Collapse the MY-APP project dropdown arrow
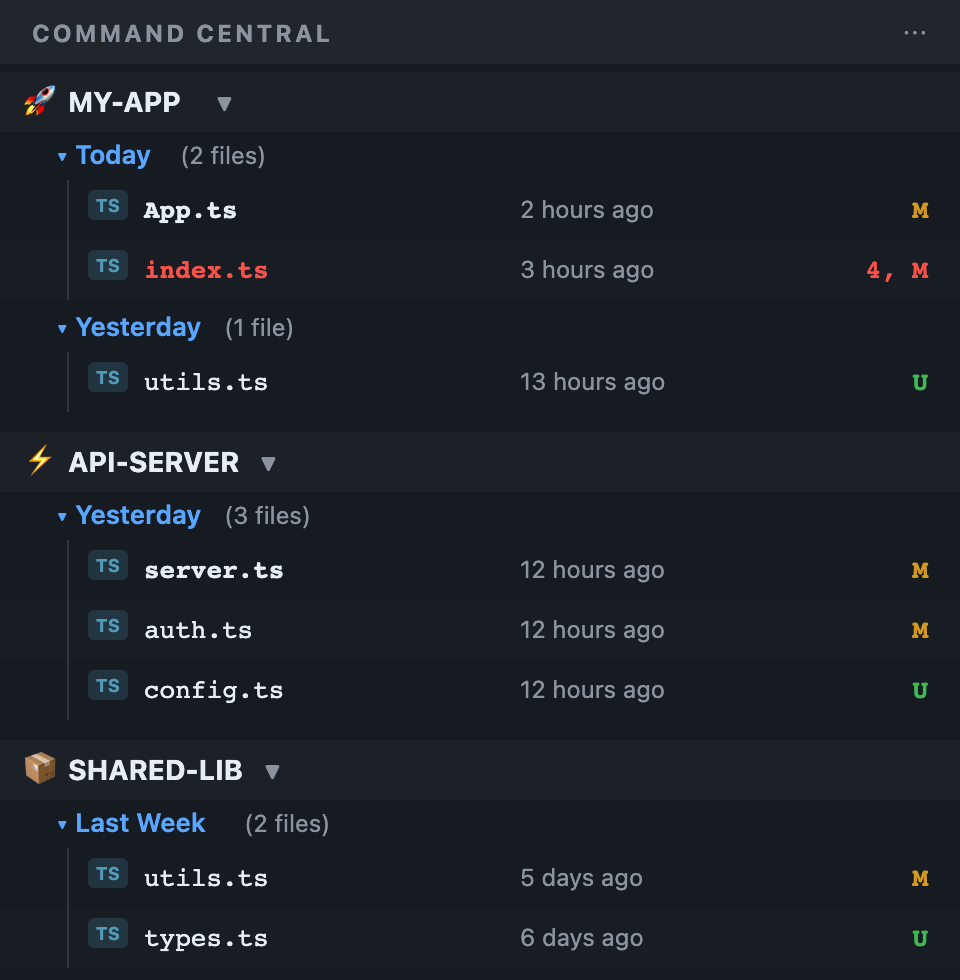 tap(224, 103)
